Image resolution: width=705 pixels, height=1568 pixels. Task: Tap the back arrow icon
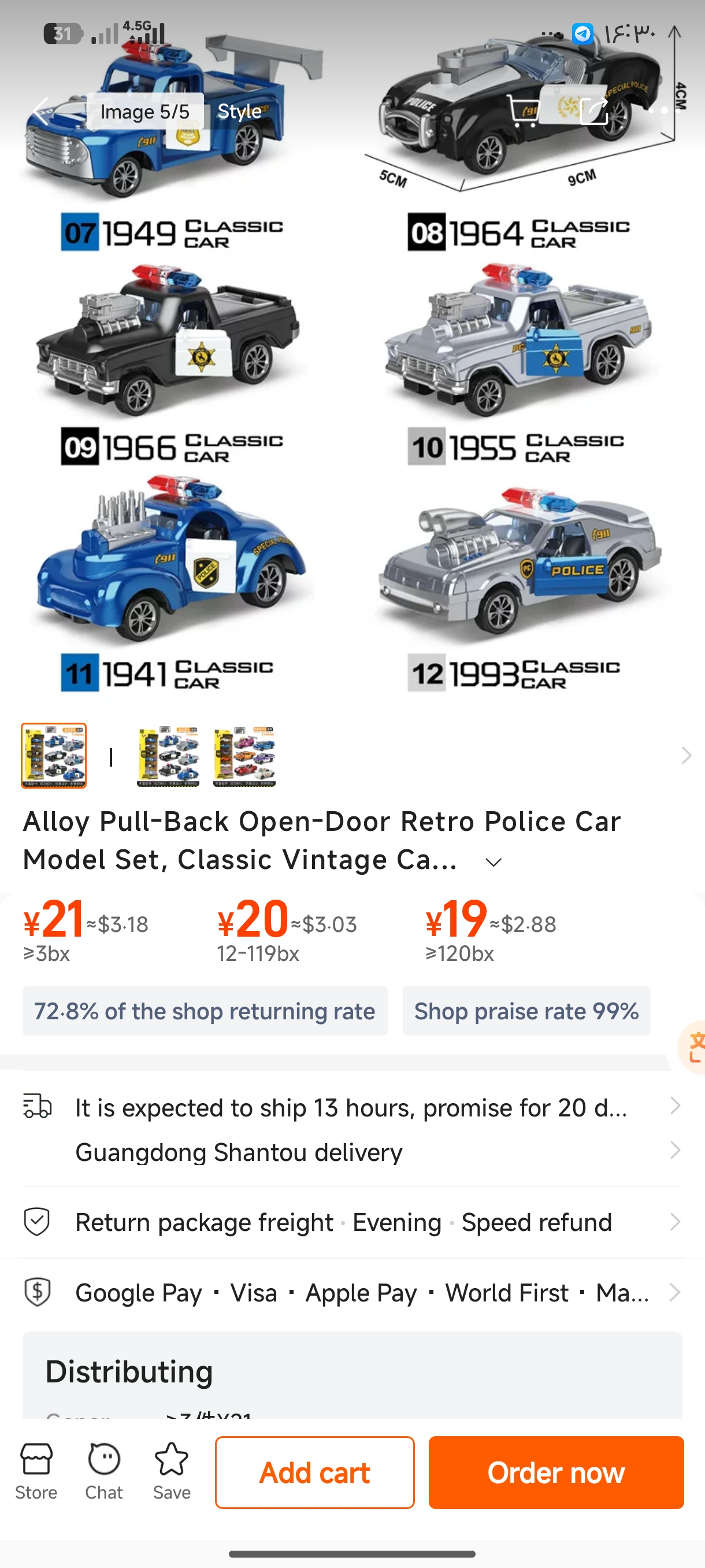tap(41, 111)
